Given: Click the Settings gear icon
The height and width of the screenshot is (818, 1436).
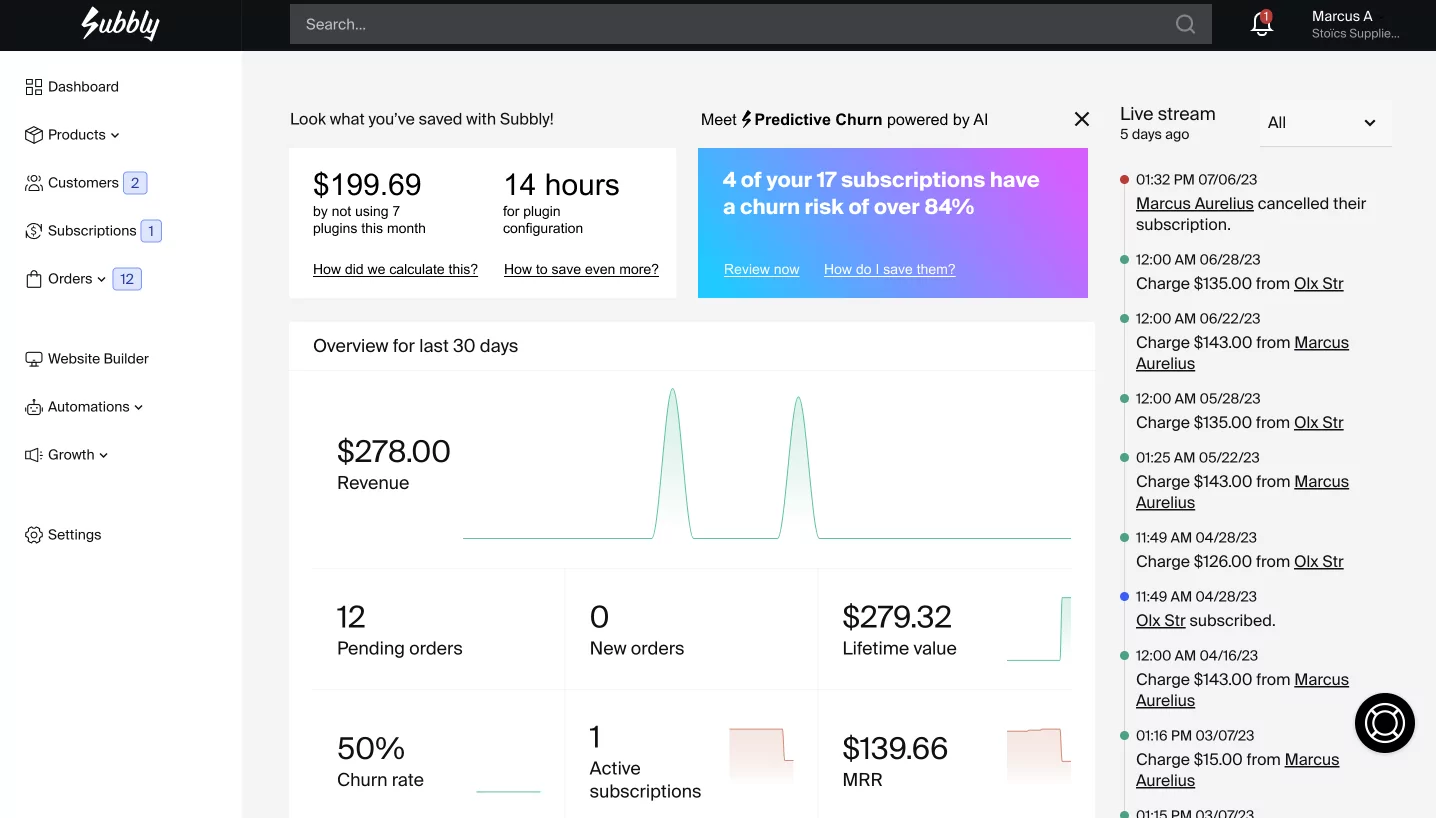Looking at the screenshot, I should (34, 535).
